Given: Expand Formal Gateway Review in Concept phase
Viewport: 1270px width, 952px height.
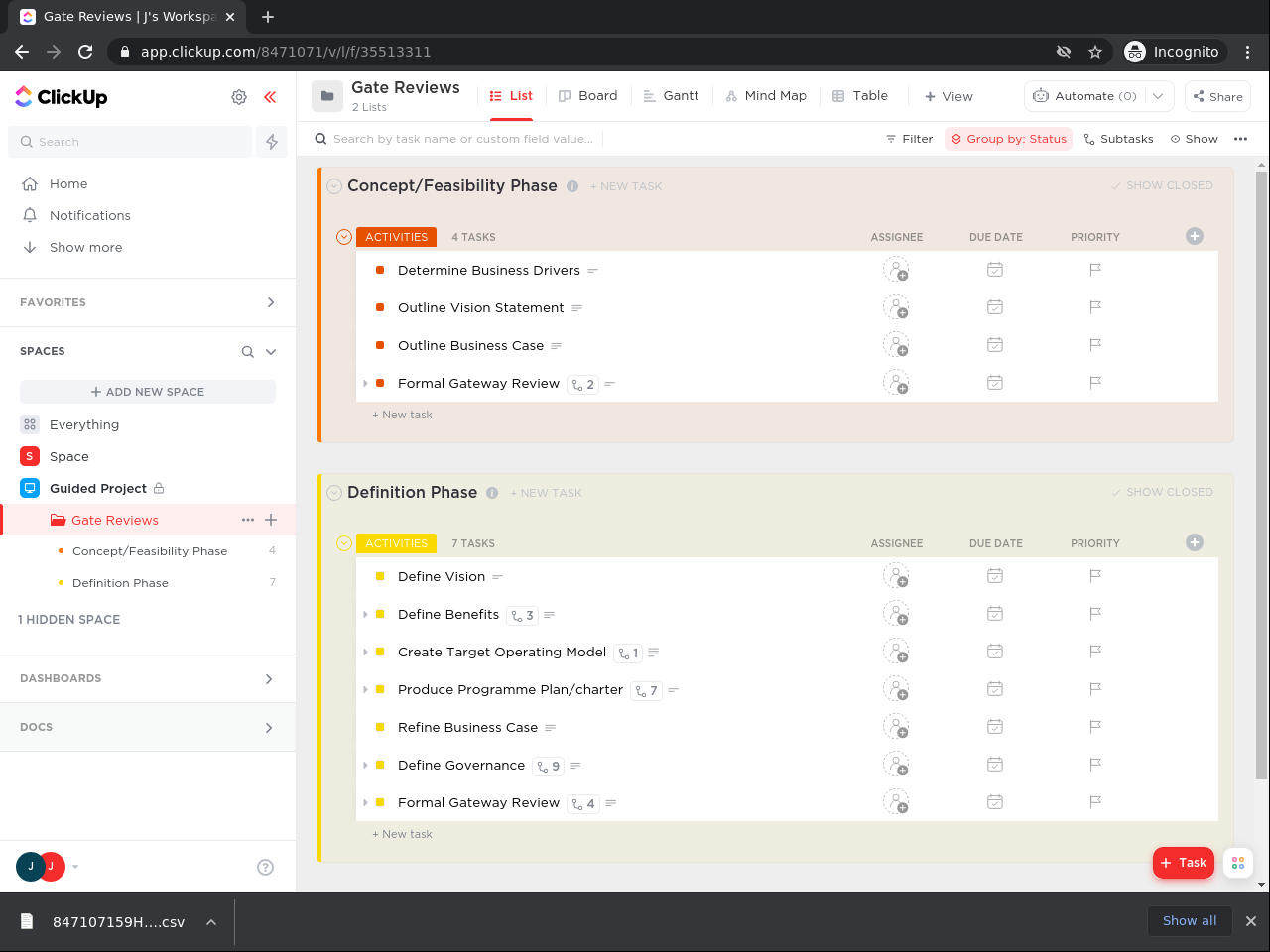Looking at the screenshot, I should (x=365, y=384).
